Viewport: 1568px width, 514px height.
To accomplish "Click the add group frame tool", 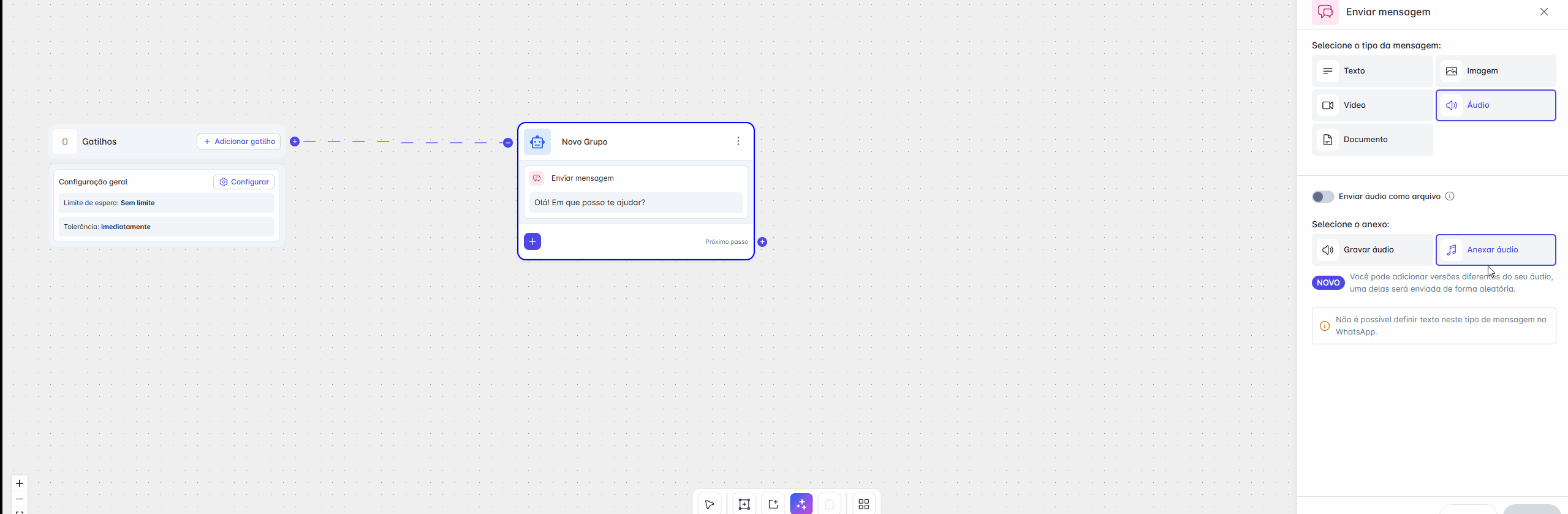I will click(744, 504).
